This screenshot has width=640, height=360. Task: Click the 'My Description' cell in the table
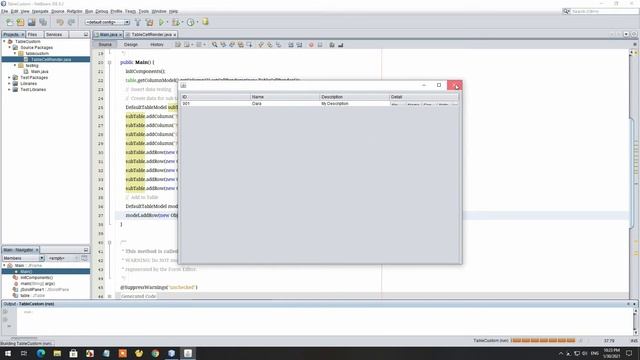pos(354,104)
